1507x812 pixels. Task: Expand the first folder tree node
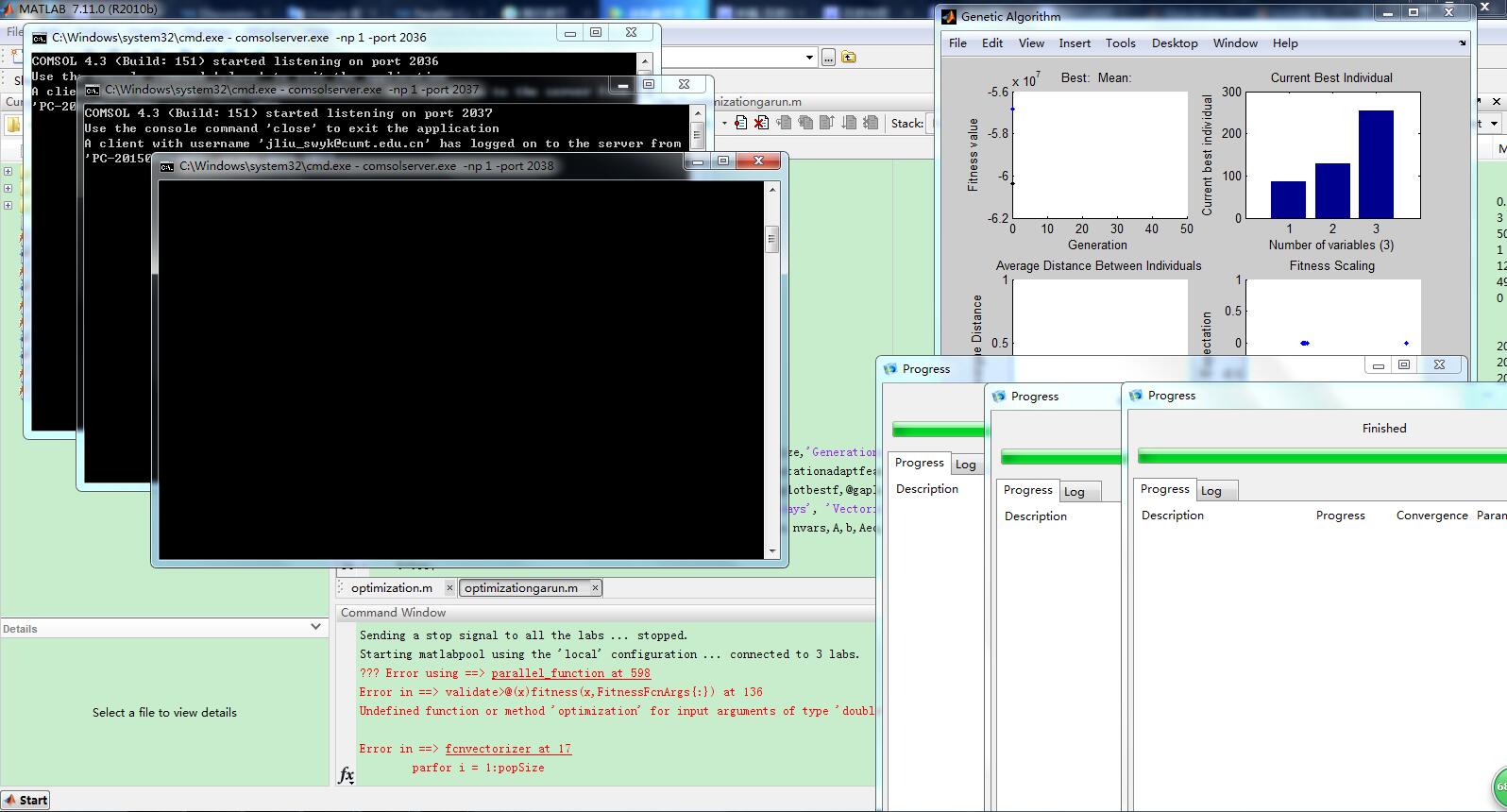click(8, 172)
